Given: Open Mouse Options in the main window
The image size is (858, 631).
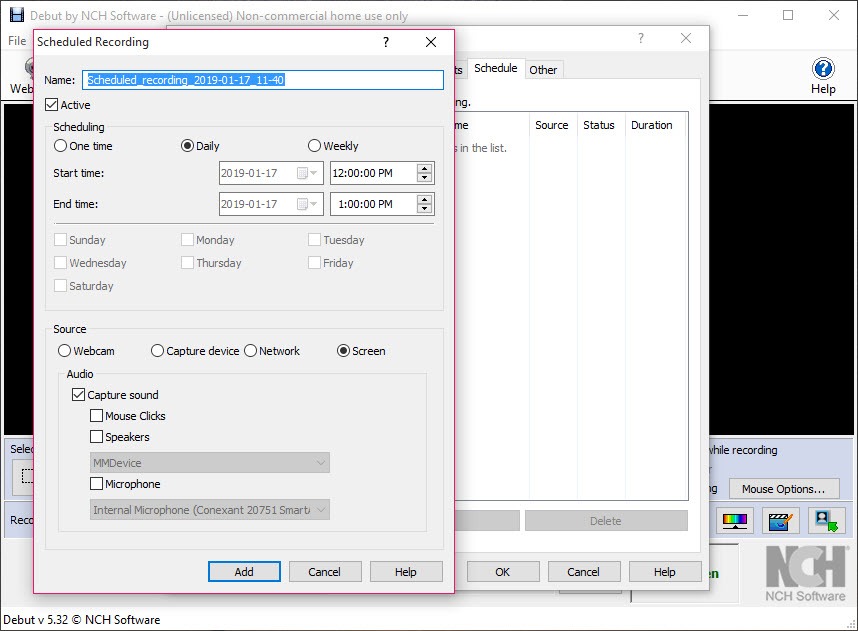Looking at the screenshot, I should click(784, 489).
